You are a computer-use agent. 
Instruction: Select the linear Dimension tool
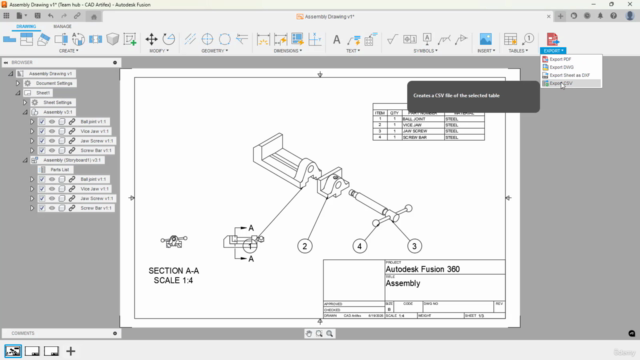click(263, 39)
